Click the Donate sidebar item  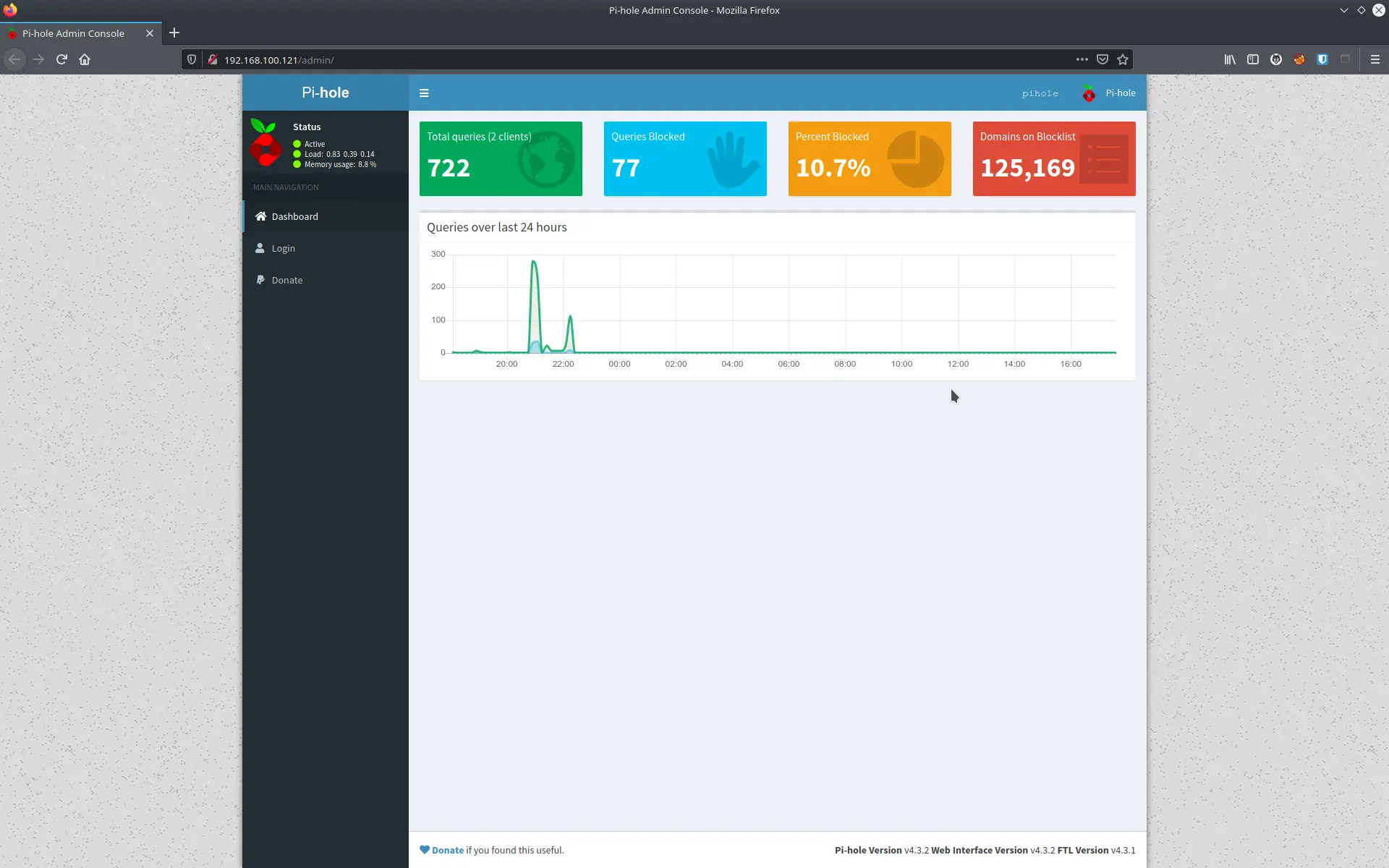pyautogui.click(x=286, y=280)
